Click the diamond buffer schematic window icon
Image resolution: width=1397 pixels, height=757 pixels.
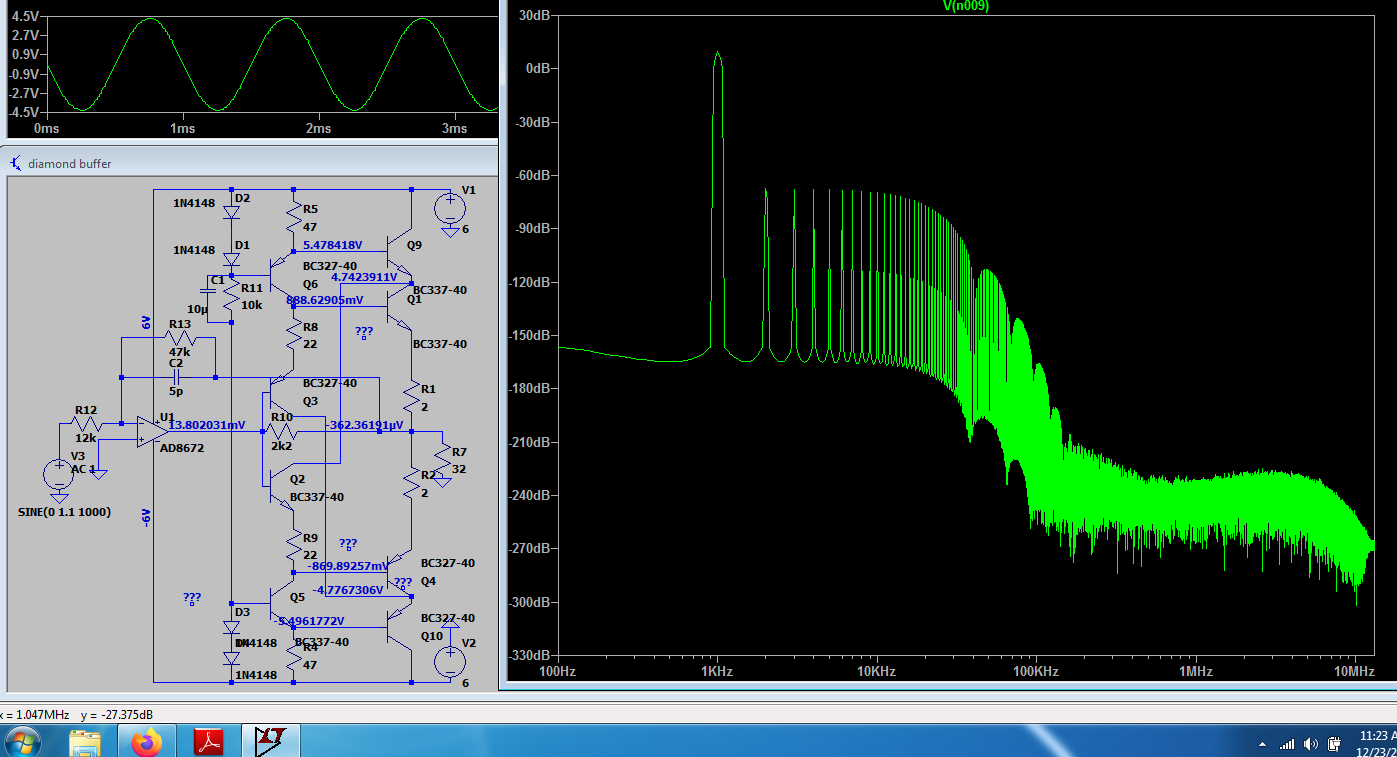(x=15, y=163)
